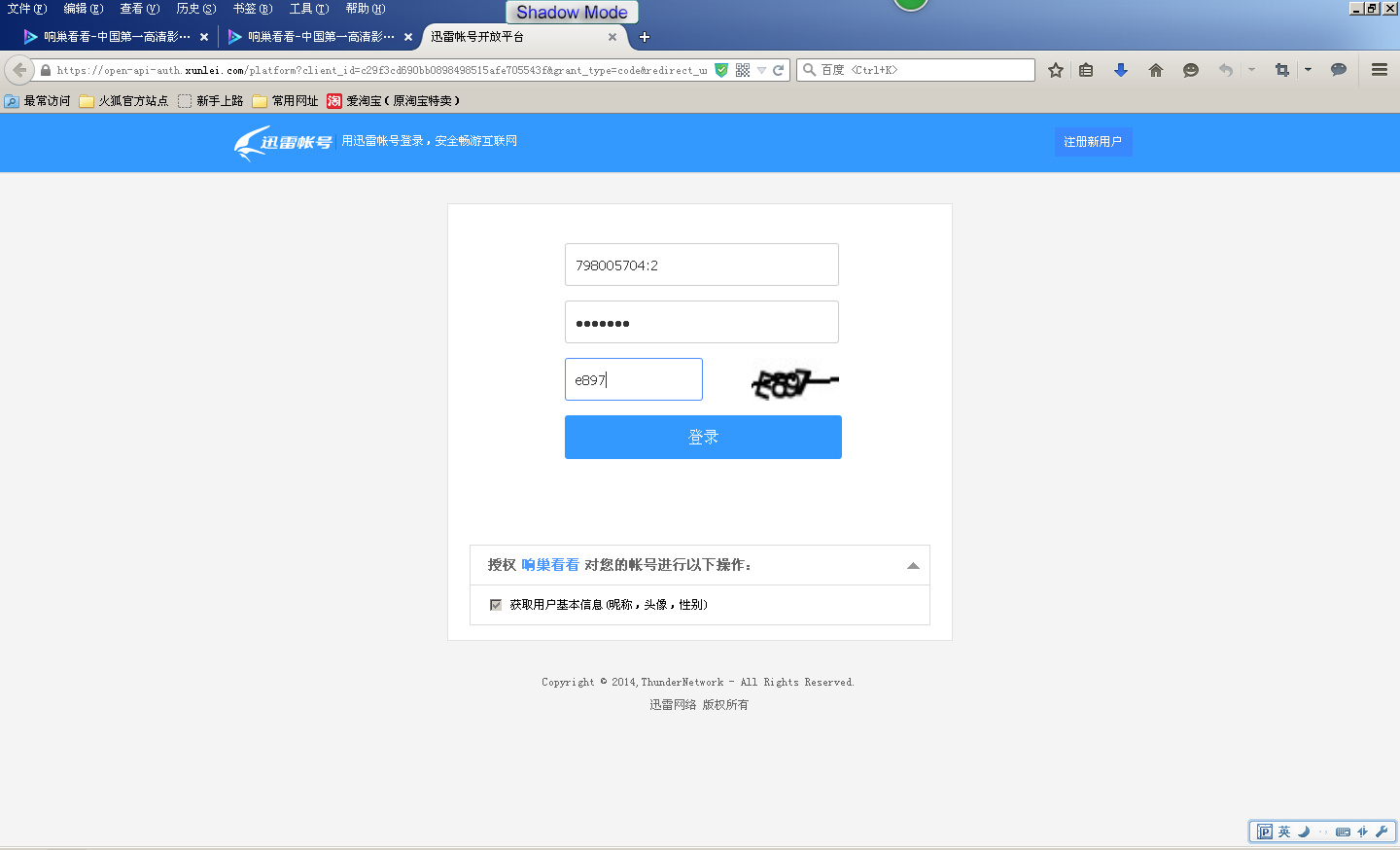Click the Copyright 2014 ThunderNetwork footer text

point(698,683)
